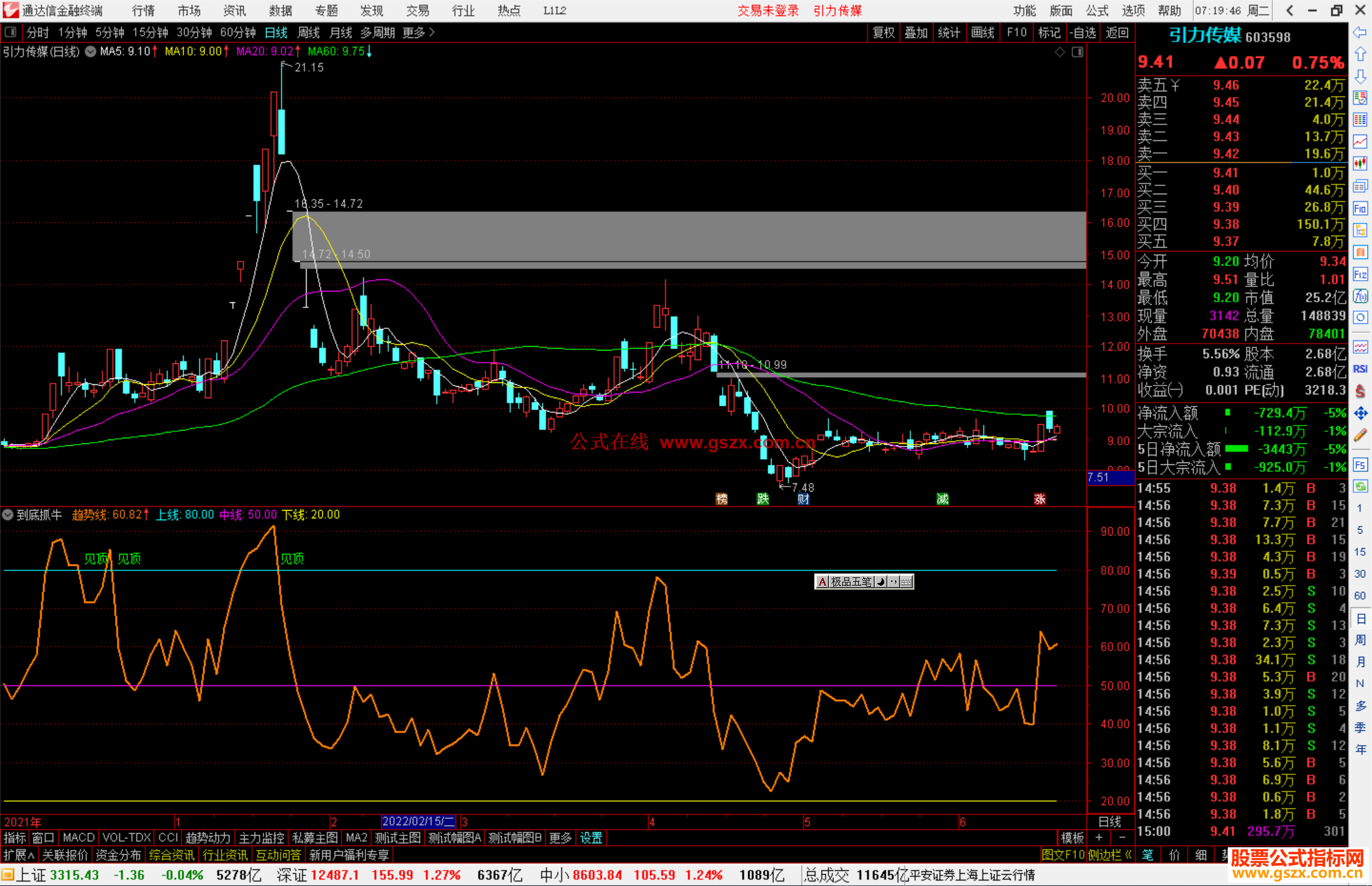Viewport: 1372px width, 886px height.
Task: Click the 极品五笔 input method bar
Action: 864,581
